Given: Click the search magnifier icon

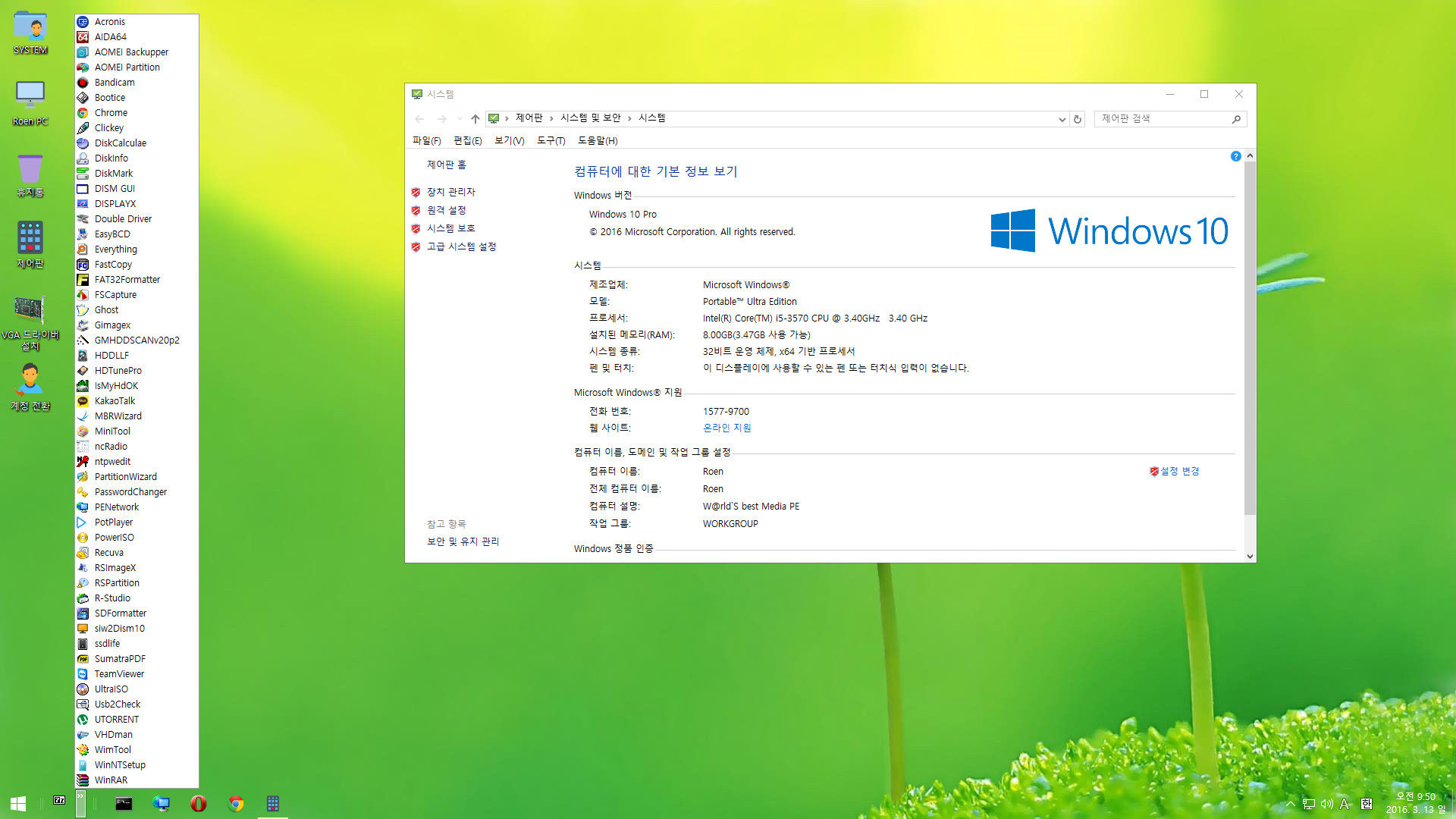Looking at the screenshot, I should coord(1236,119).
